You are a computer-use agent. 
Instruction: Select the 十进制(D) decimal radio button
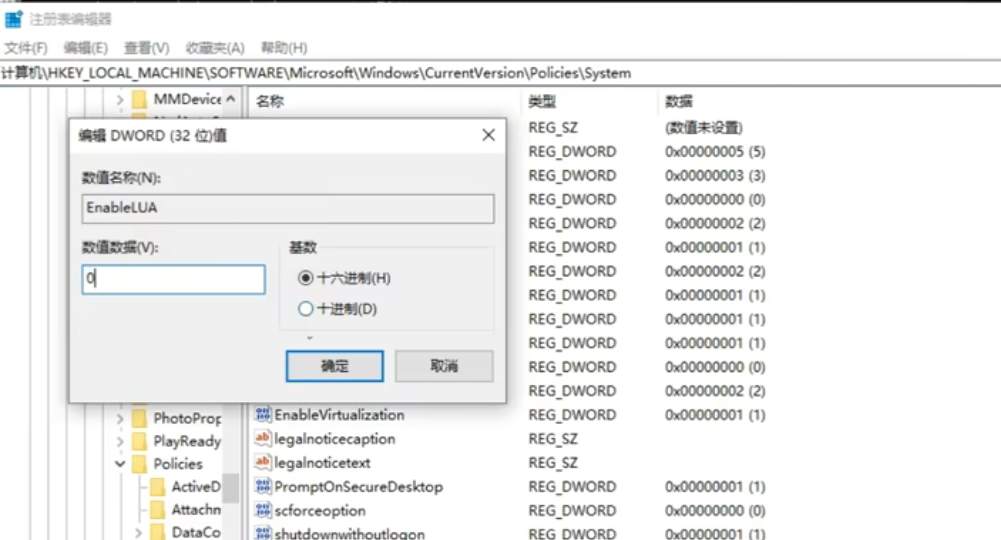click(306, 310)
